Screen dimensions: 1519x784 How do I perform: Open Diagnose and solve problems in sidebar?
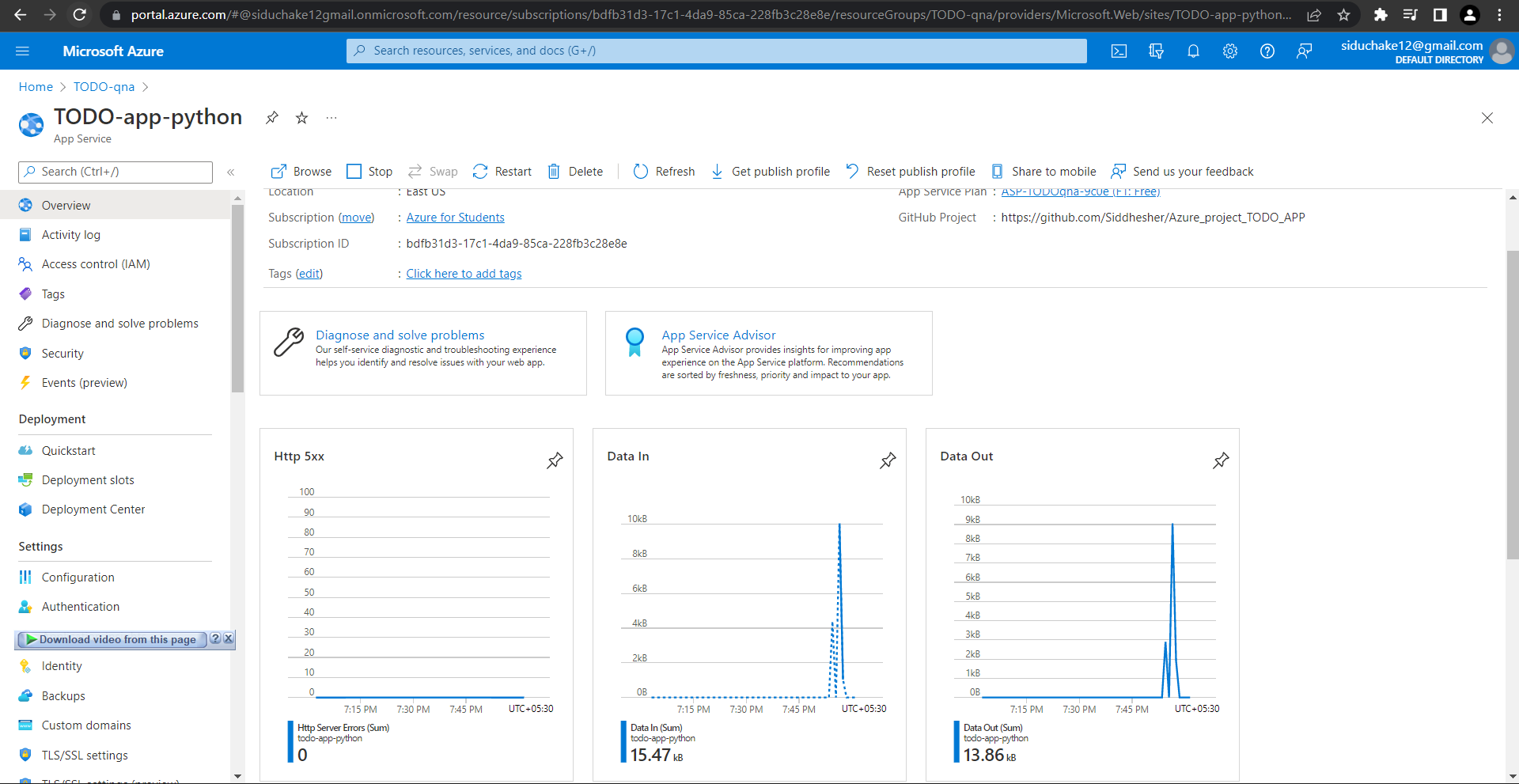116,324
